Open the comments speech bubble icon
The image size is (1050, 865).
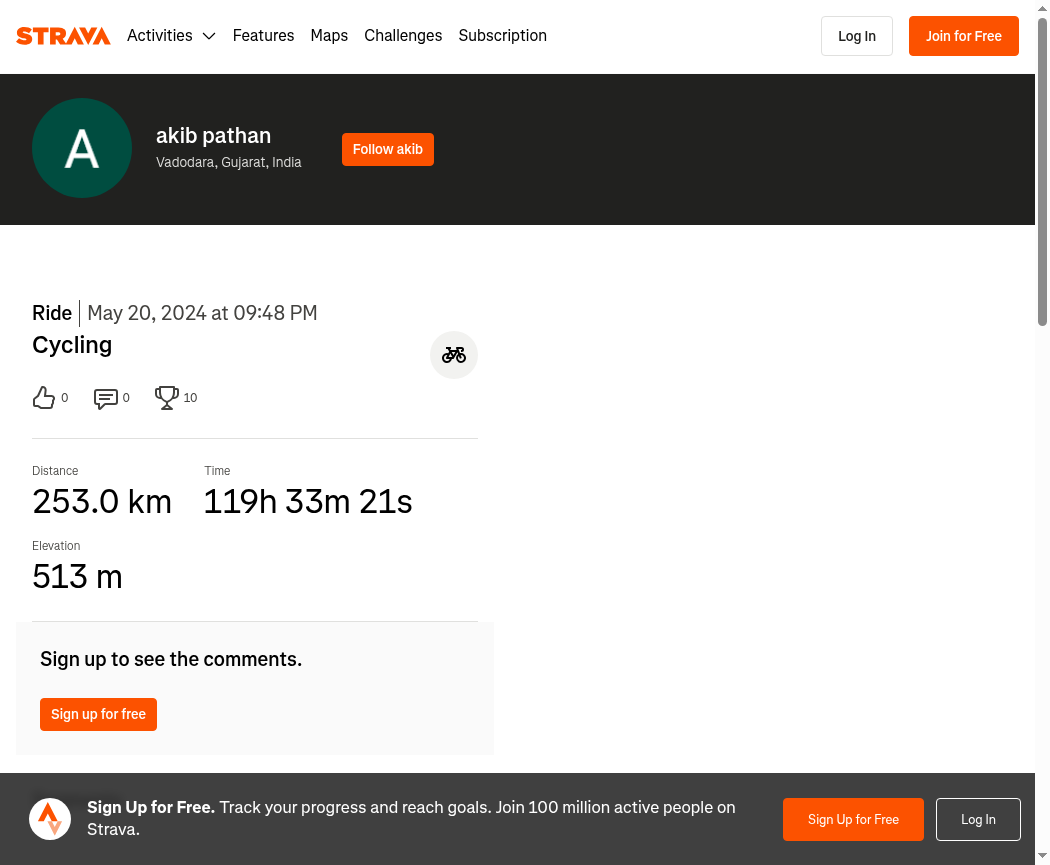pos(106,398)
